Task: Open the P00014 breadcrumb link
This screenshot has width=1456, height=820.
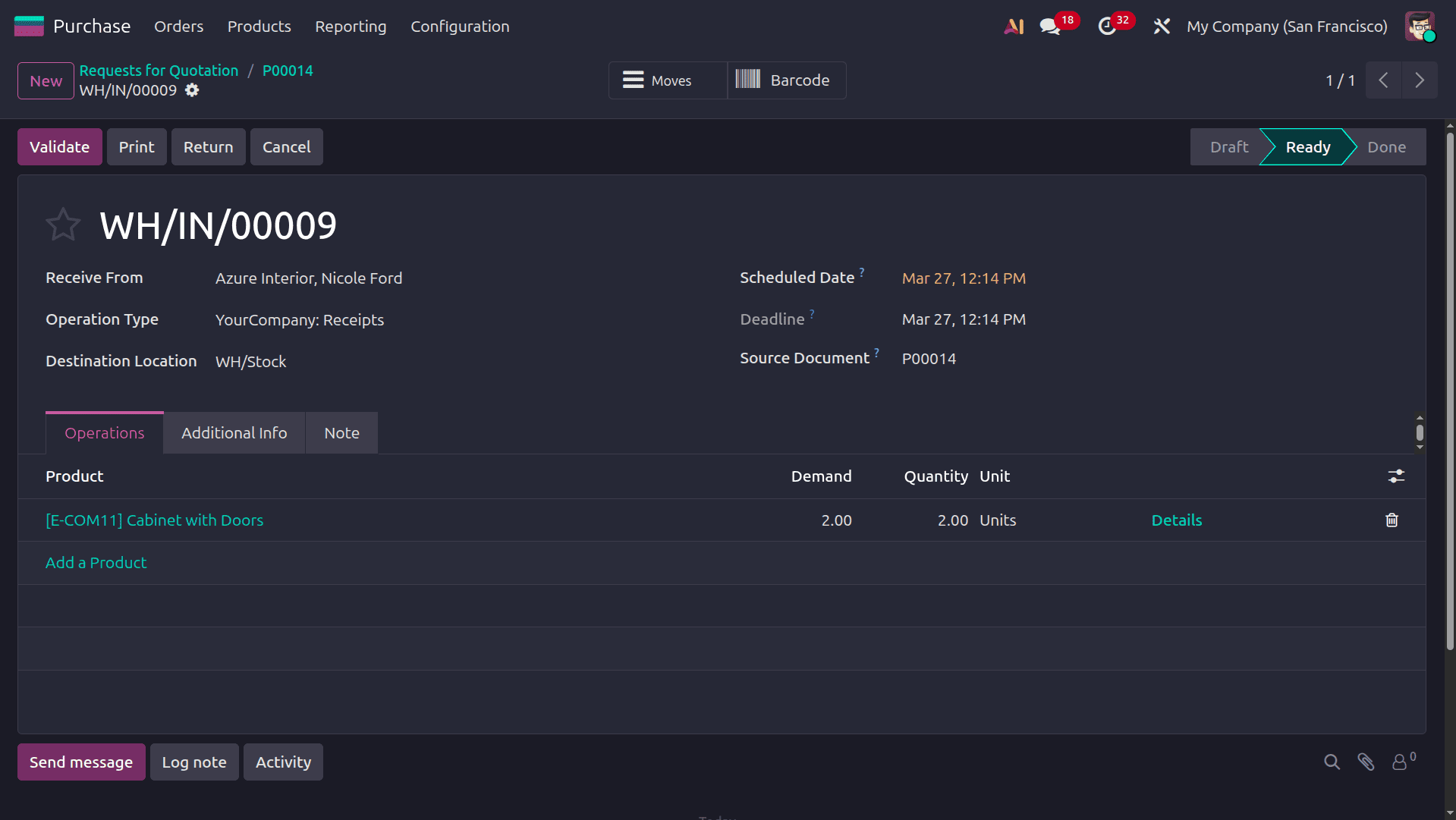Action: click(287, 70)
